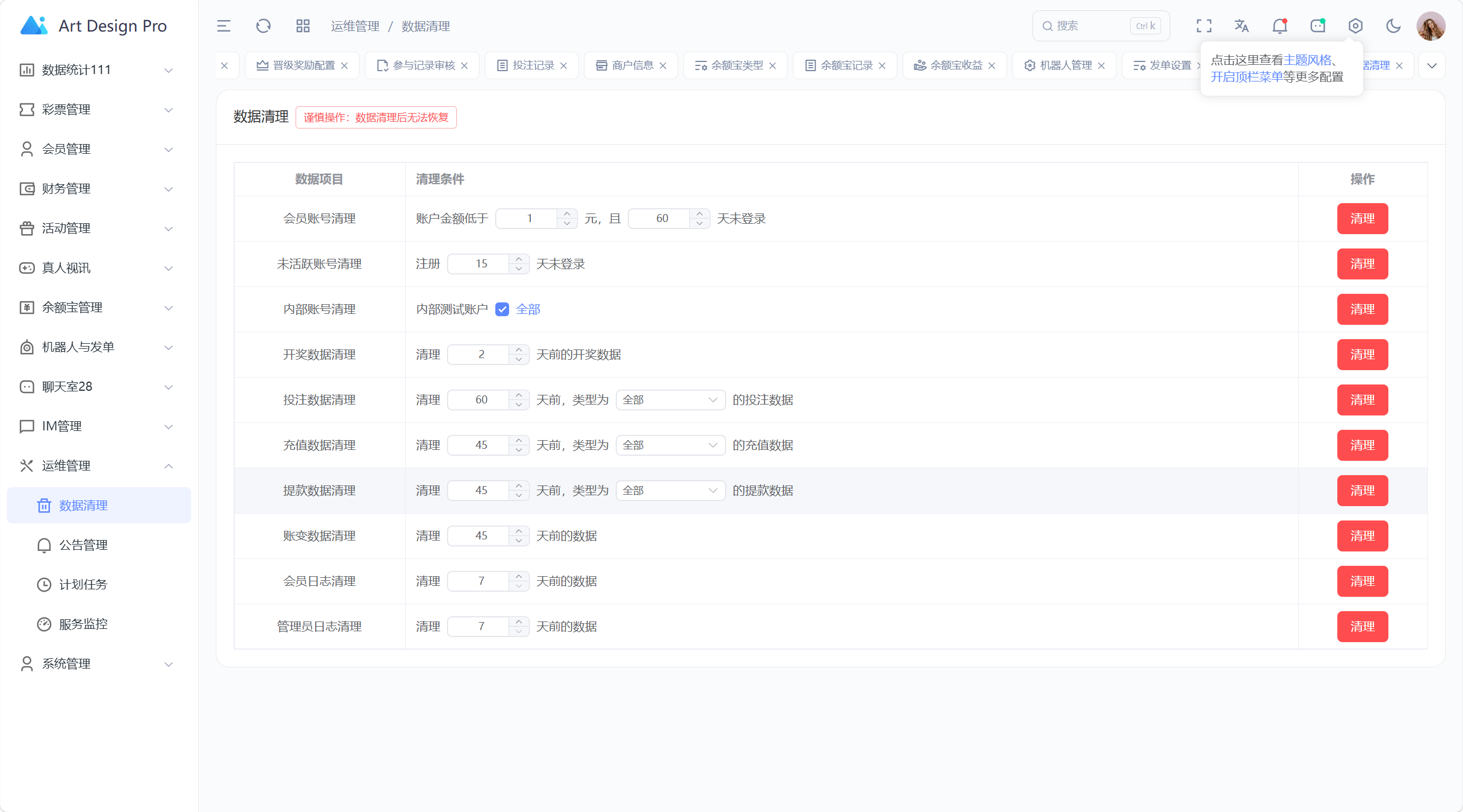Click the days input for 未活跃账号清理
The height and width of the screenshot is (812, 1463).
(x=481, y=264)
